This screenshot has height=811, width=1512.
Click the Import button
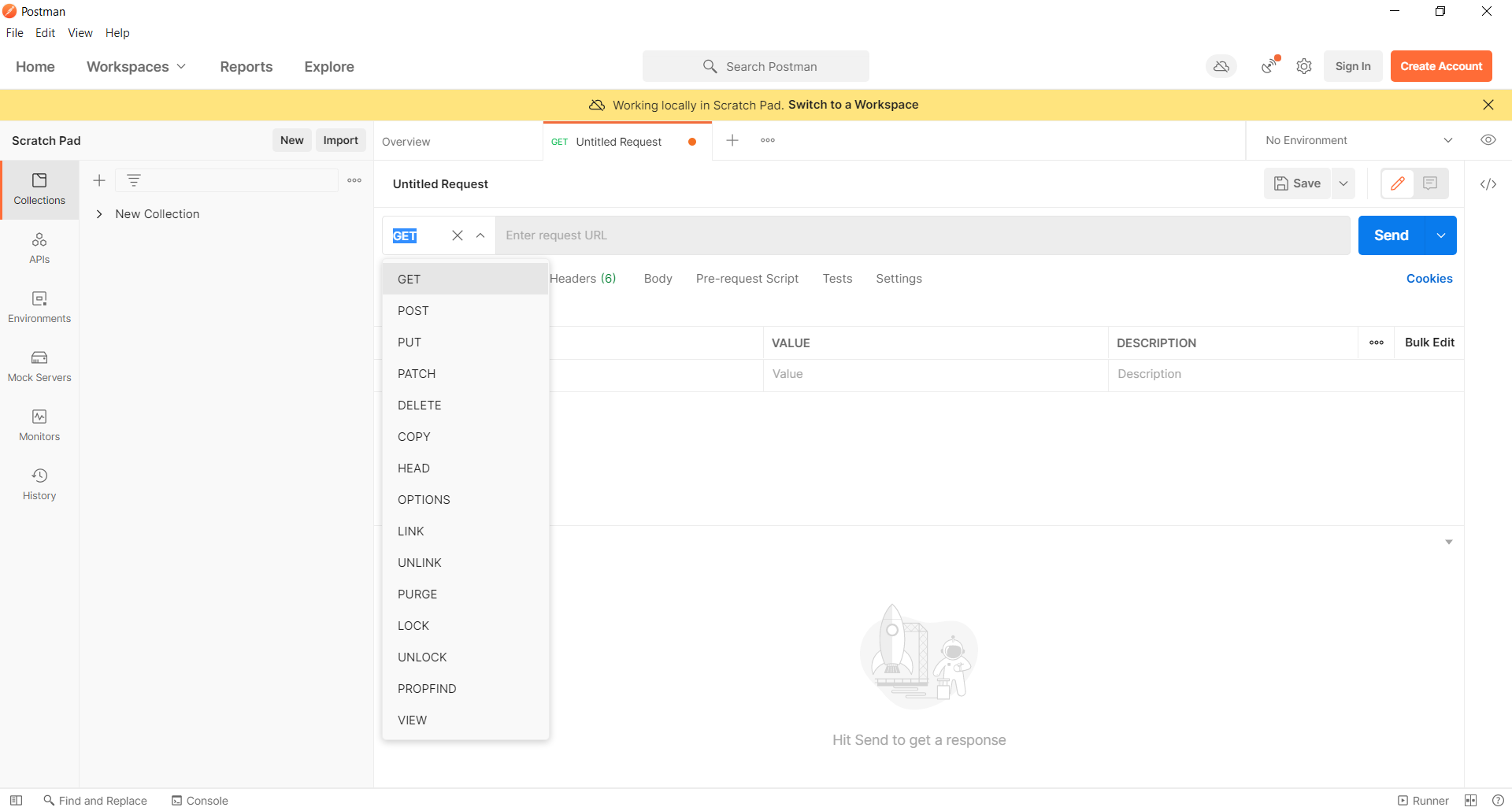[340, 140]
